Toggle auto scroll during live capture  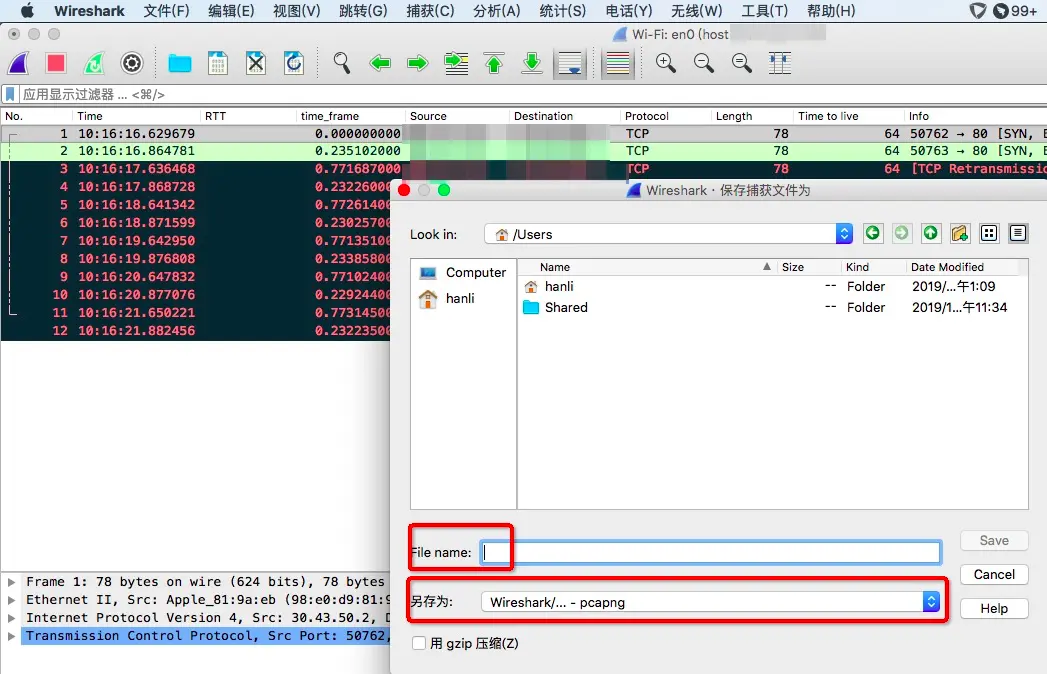(570, 63)
